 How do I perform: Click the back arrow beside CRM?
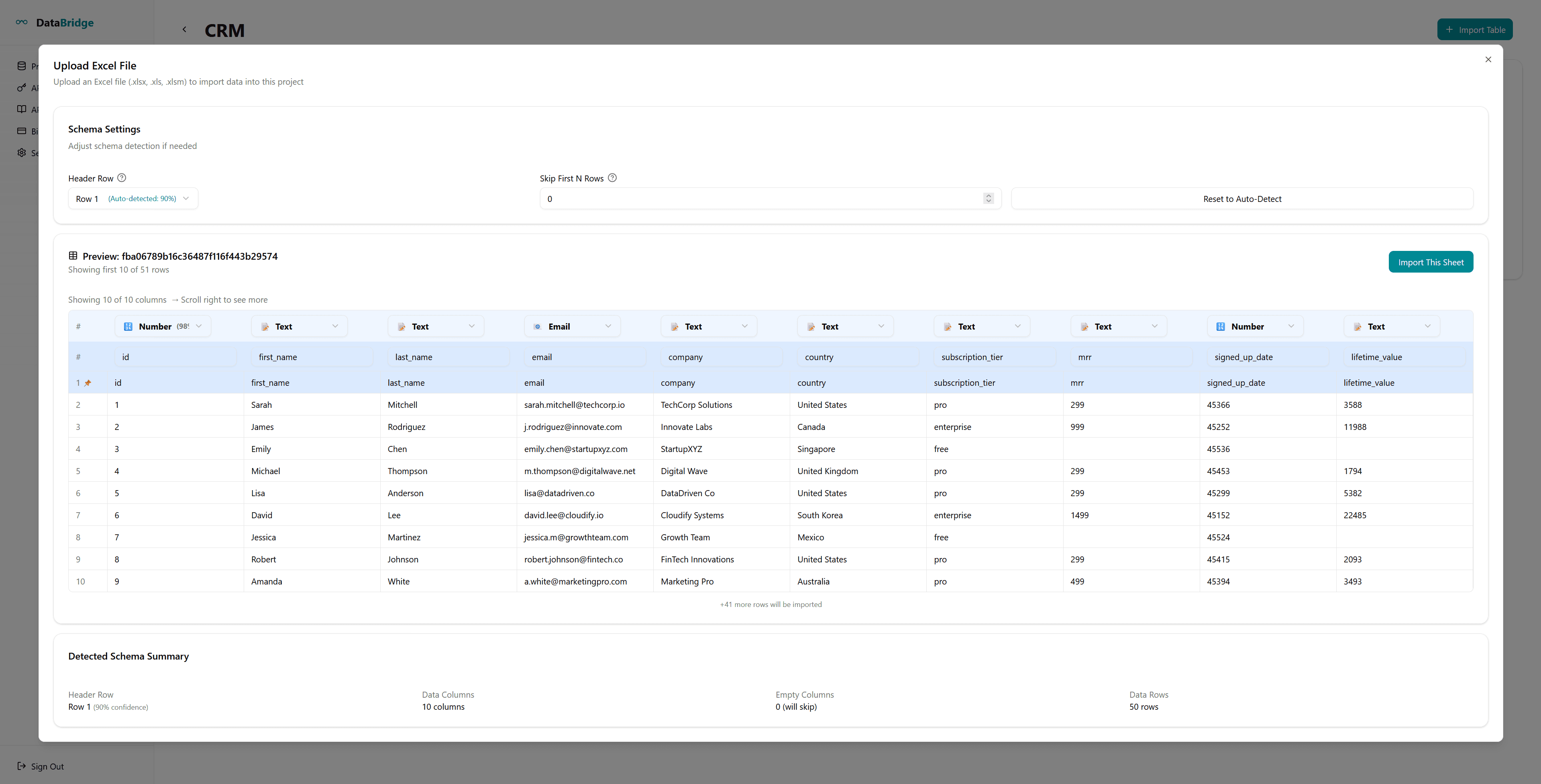tap(184, 29)
